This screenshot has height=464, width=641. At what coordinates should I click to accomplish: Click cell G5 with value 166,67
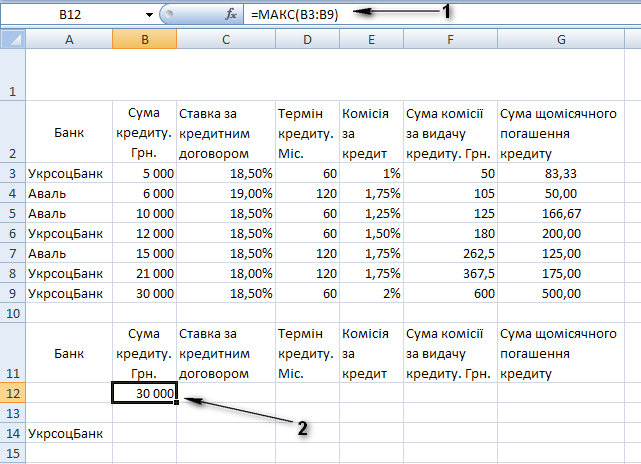(561, 213)
